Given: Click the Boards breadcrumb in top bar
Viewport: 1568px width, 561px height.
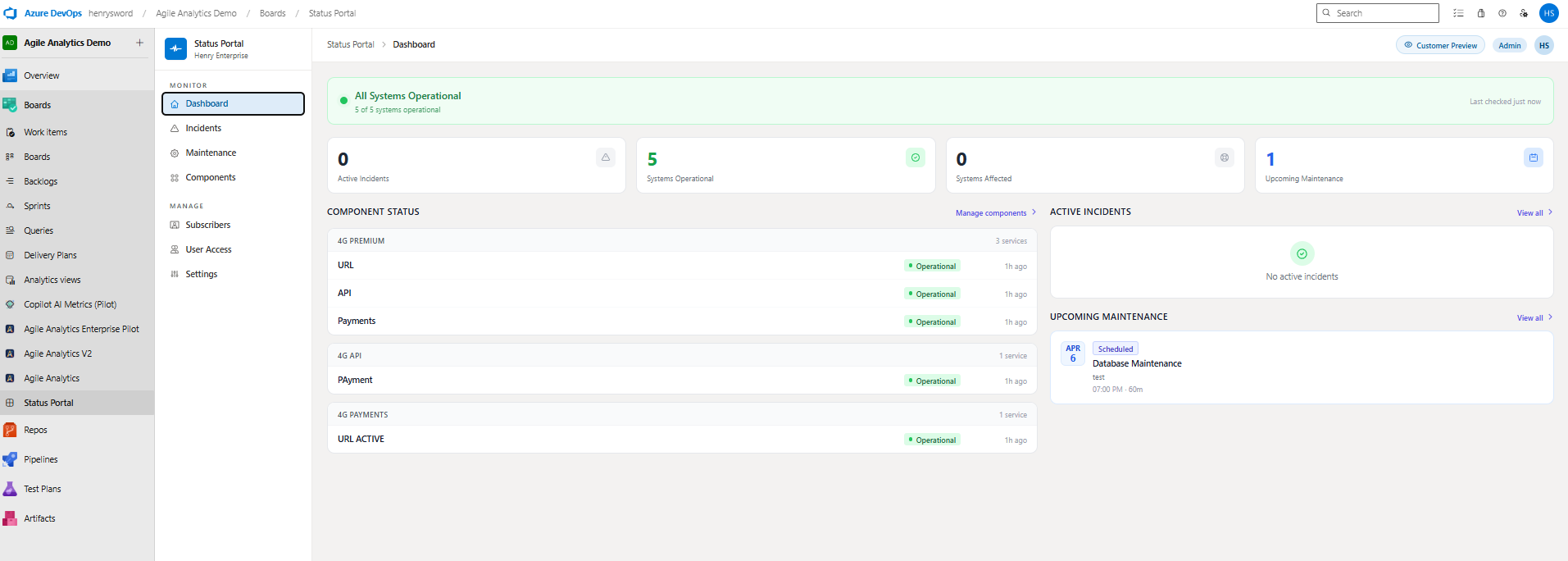Looking at the screenshot, I should click(x=273, y=13).
